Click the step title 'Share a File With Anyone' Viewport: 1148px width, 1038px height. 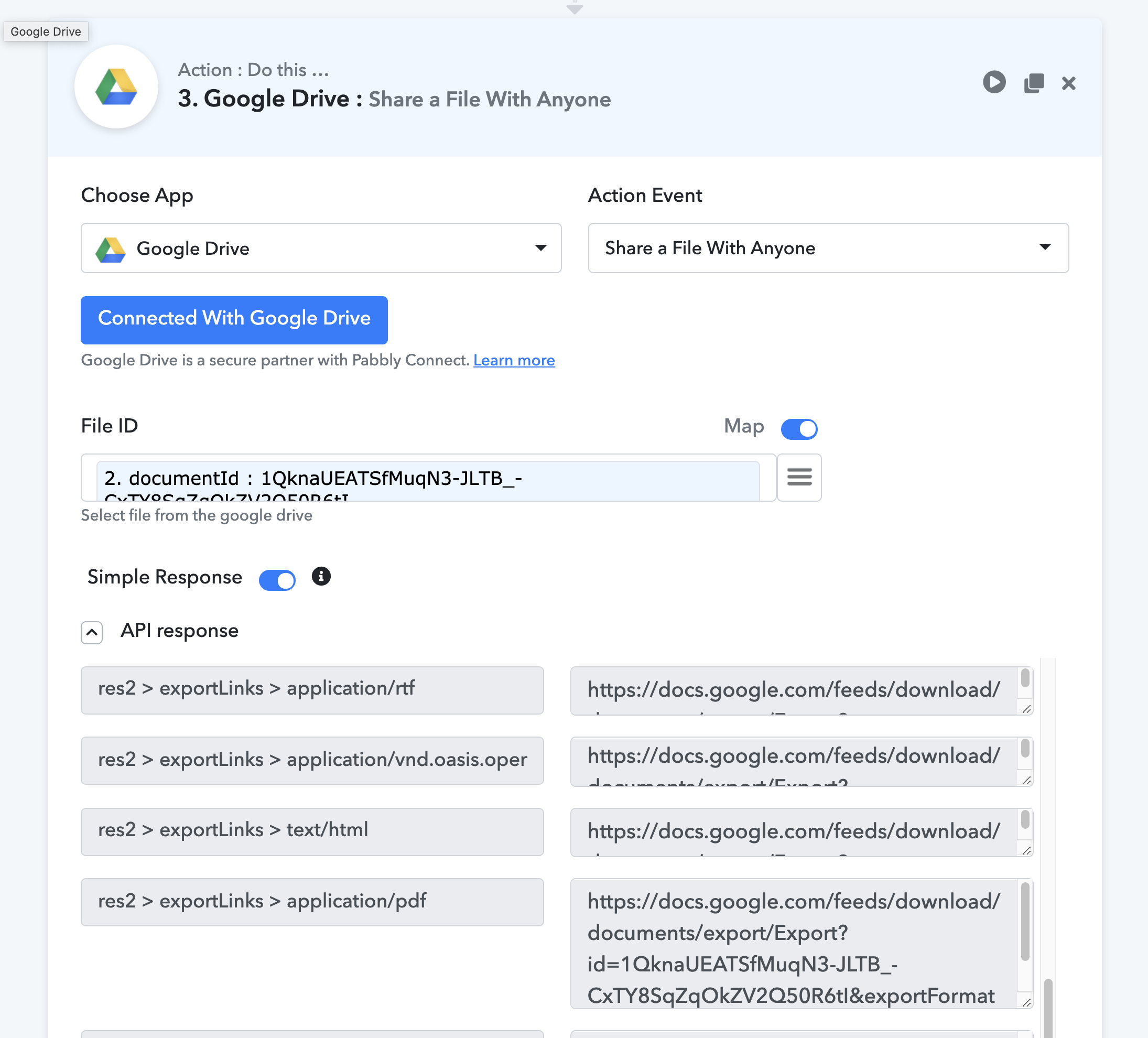coord(490,99)
